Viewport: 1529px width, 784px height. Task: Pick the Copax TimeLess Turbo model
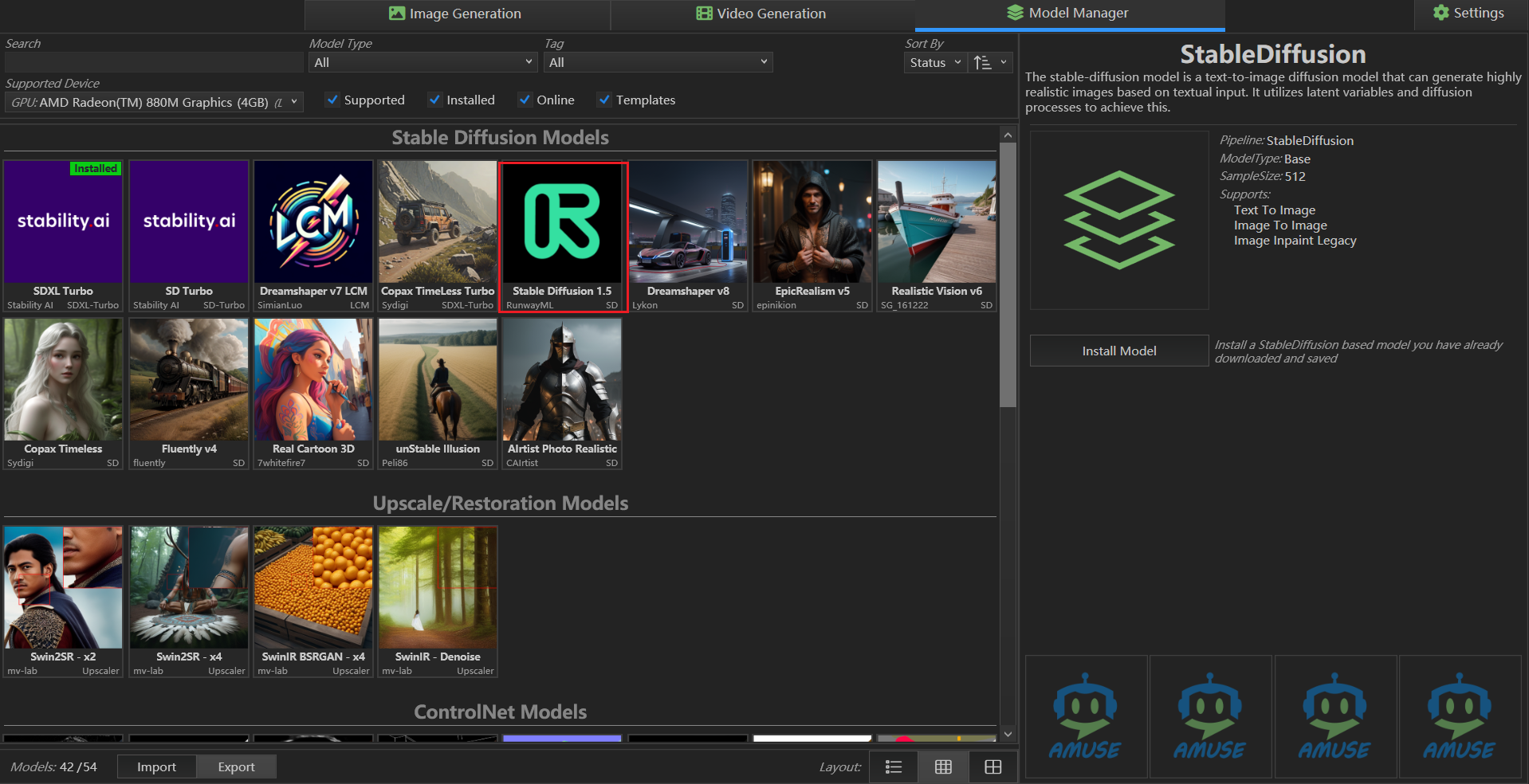pos(438,236)
